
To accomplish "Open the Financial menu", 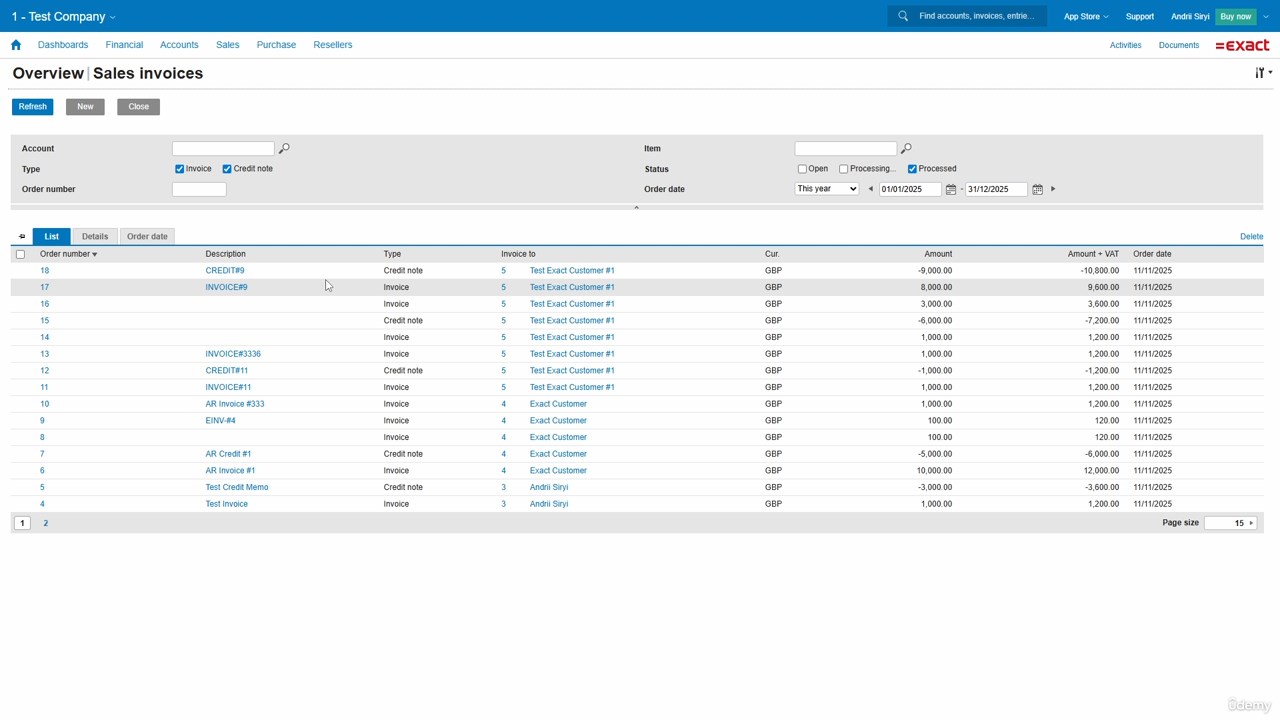I will (124, 45).
